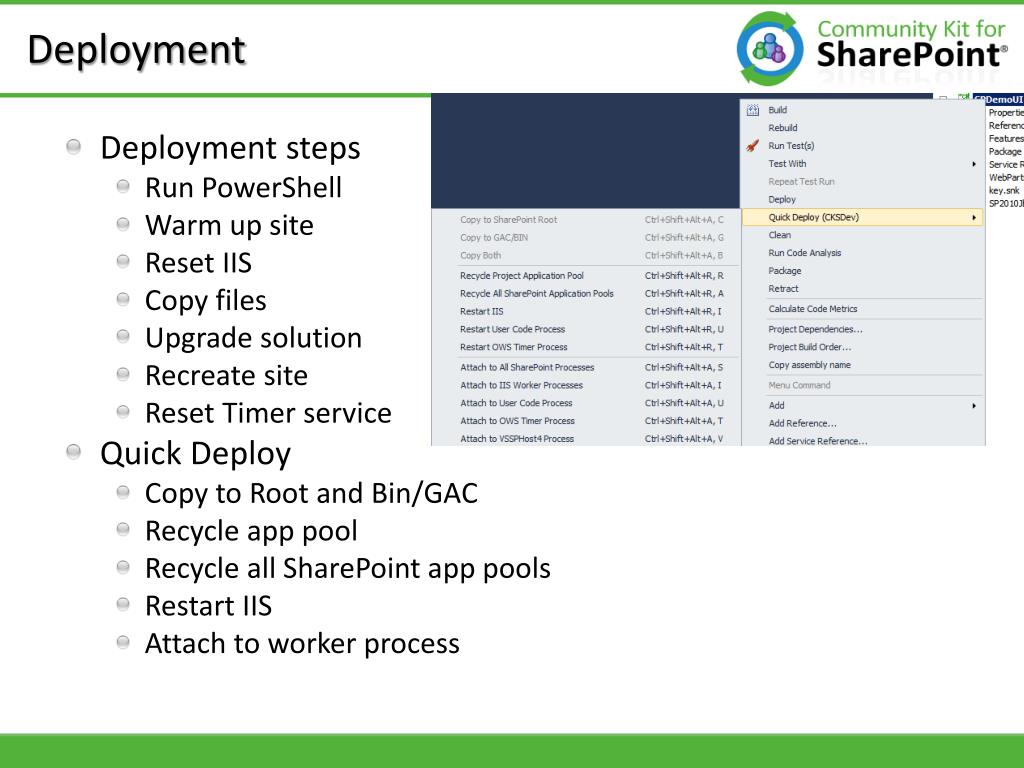Click the Community Kit for SharePoint logo

pos(872,47)
